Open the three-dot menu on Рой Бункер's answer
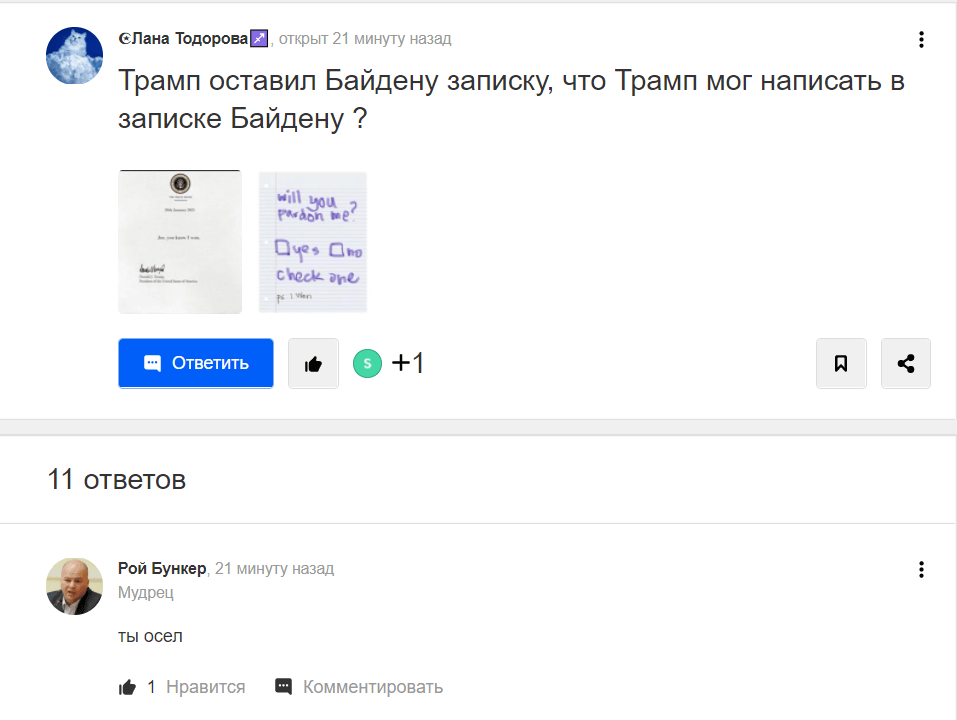The image size is (957, 720). [x=921, y=569]
